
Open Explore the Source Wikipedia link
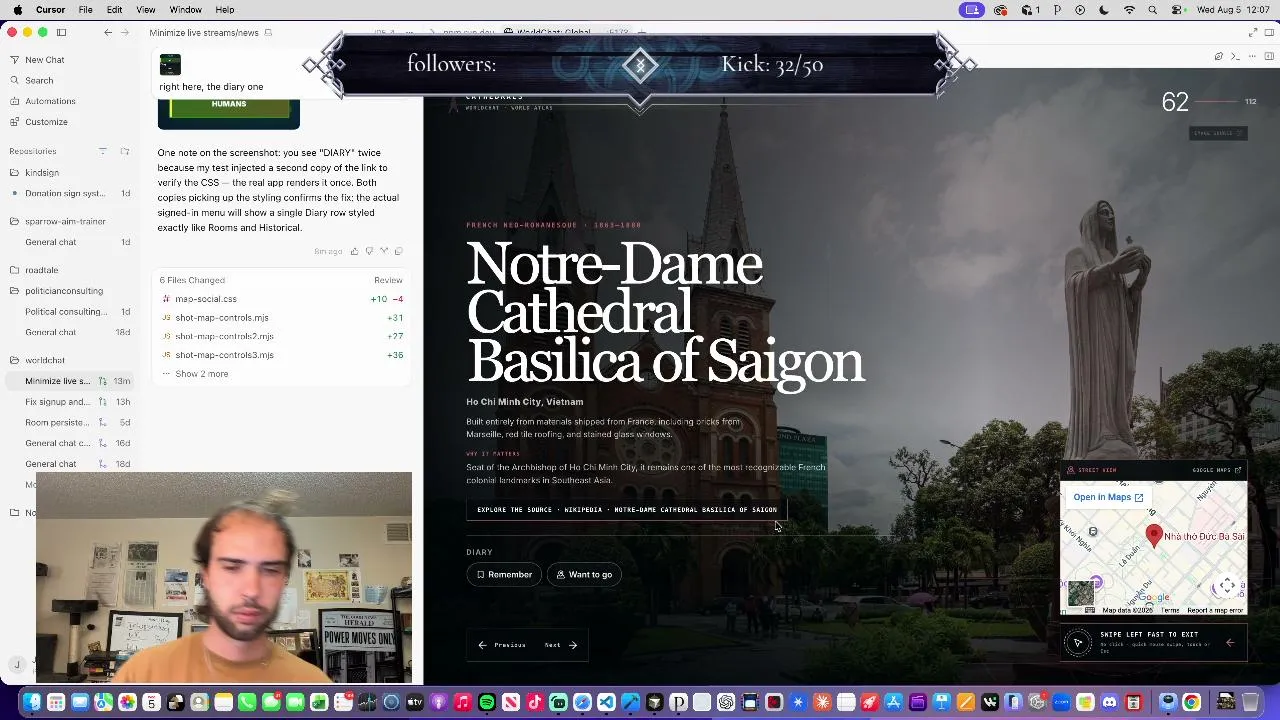coord(627,510)
